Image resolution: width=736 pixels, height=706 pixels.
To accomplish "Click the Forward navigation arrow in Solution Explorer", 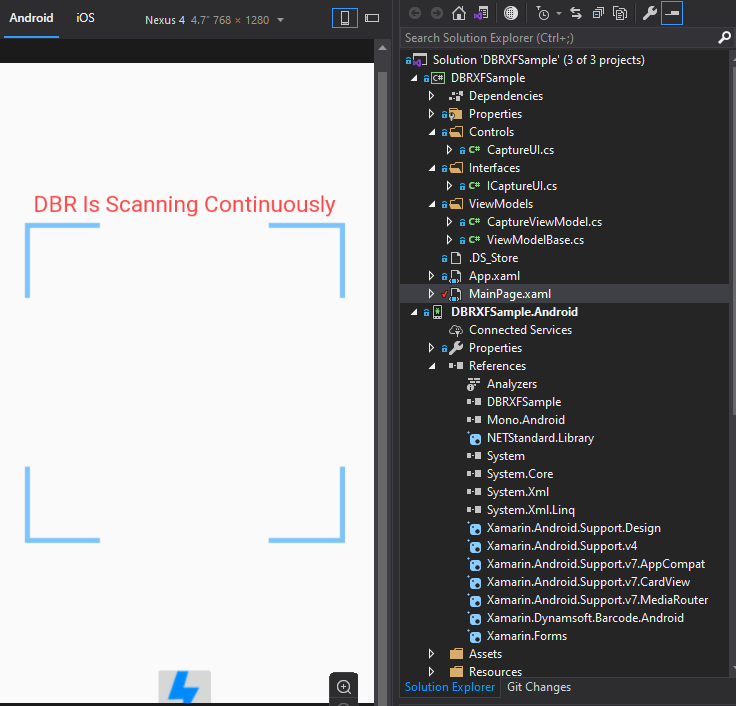I will [437, 13].
